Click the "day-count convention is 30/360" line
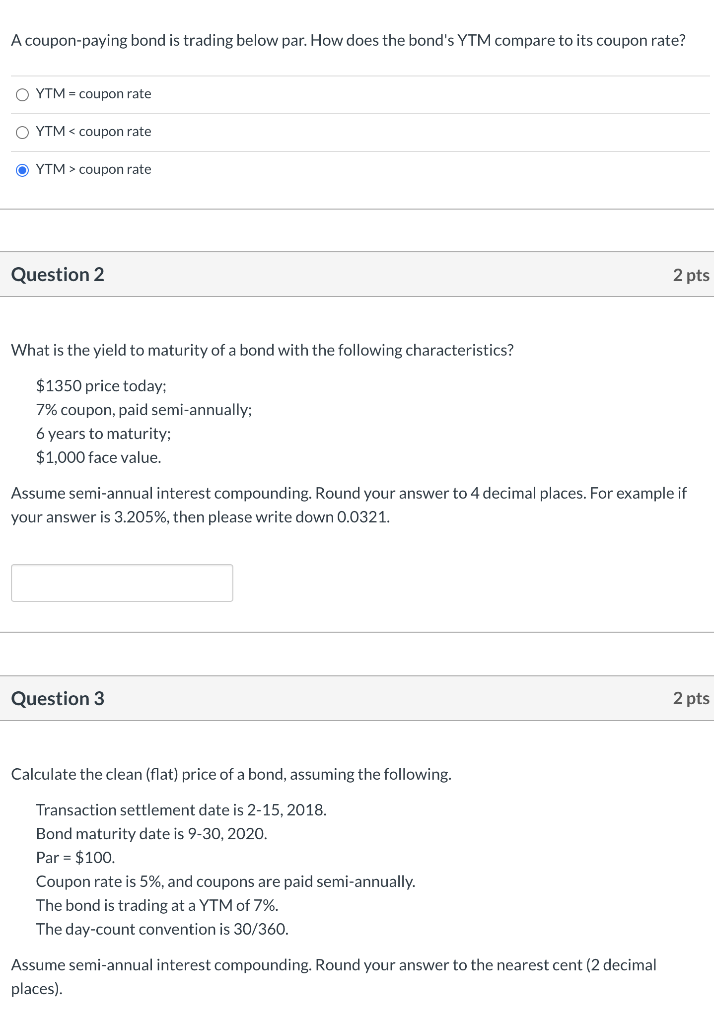Viewport: 714px width, 1024px height. 162,930
